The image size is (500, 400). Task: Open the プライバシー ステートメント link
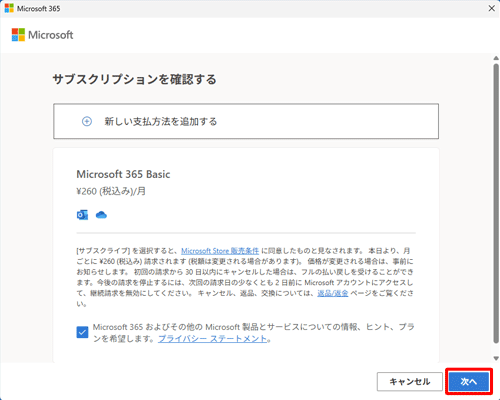(213, 339)
